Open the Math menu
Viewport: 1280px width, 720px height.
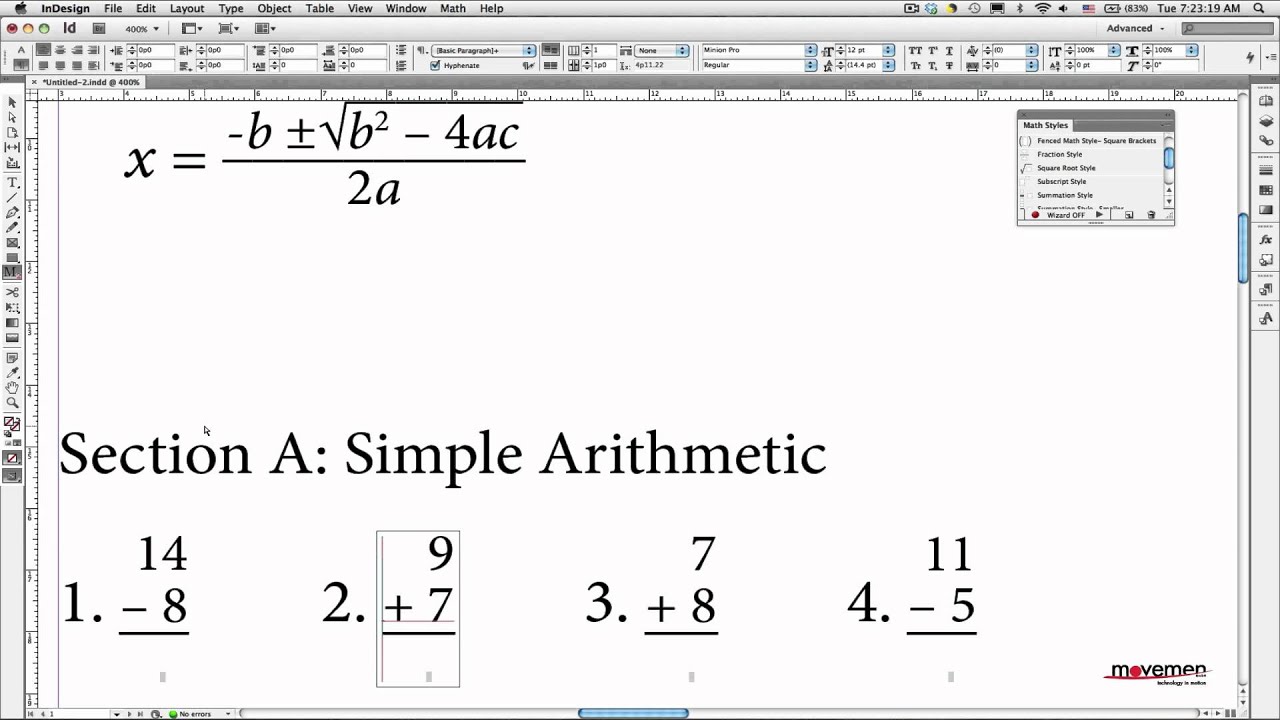point(453,8)
